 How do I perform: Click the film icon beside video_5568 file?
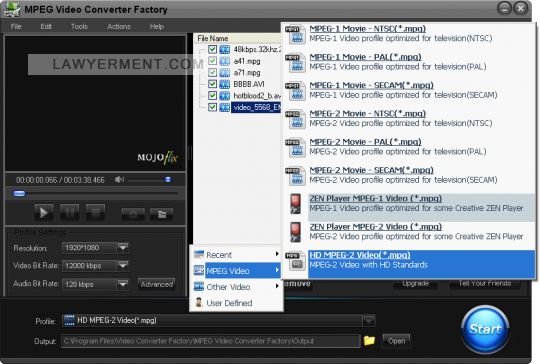click(x=225, y=107)
